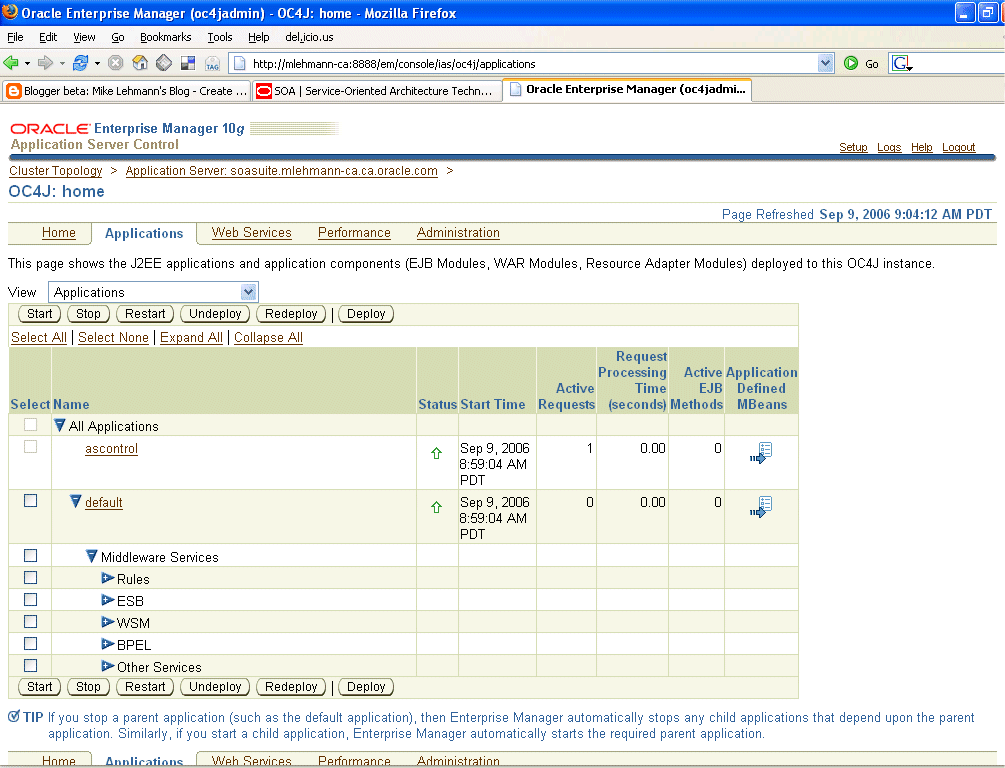Check the ascontrol row checkbox
Screen dimensions: 1005x768
[30, 447]
